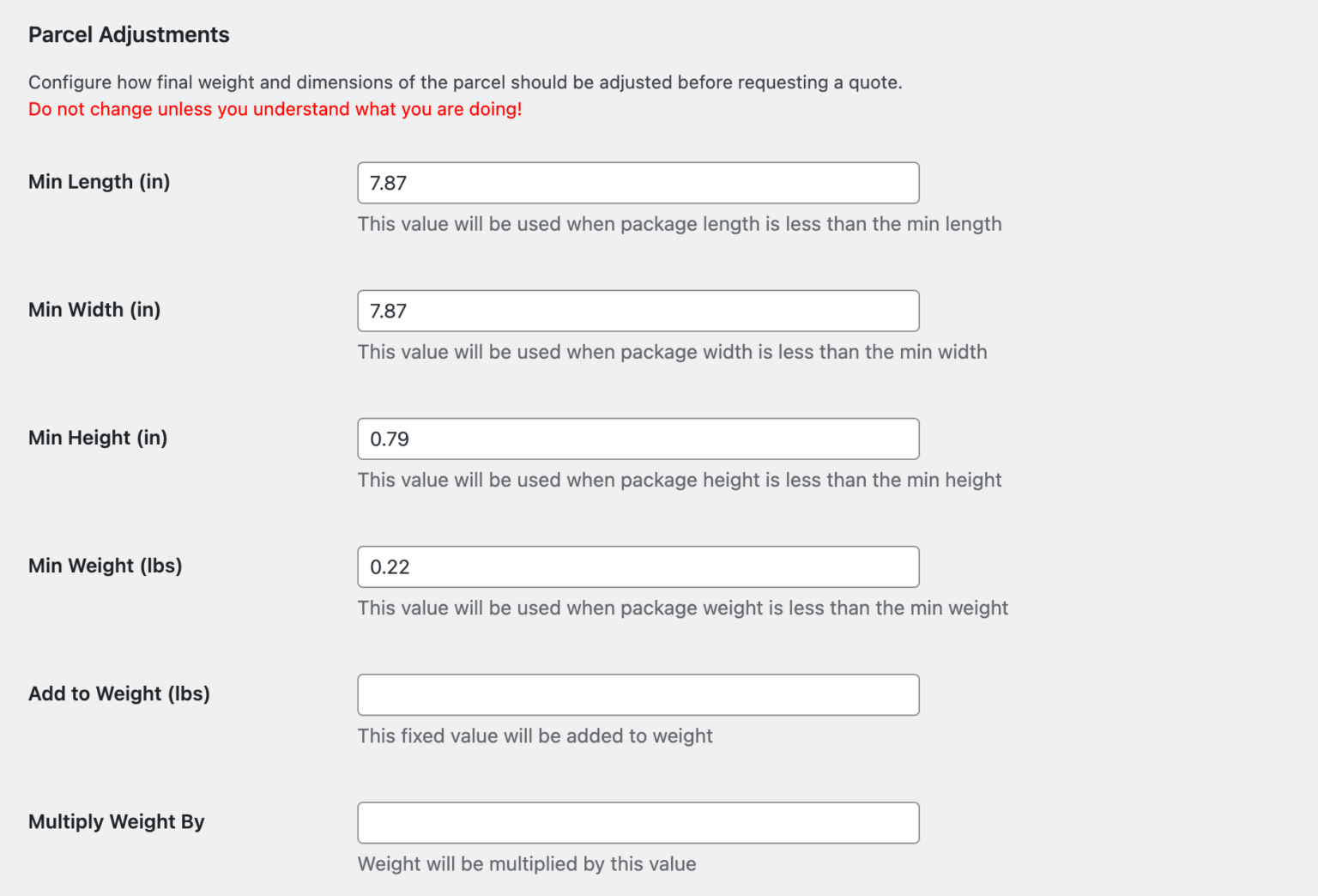Select the value 7.87 in Min Length
The height and width of the screenshot is (896, 1318).
tap(388, 183)
